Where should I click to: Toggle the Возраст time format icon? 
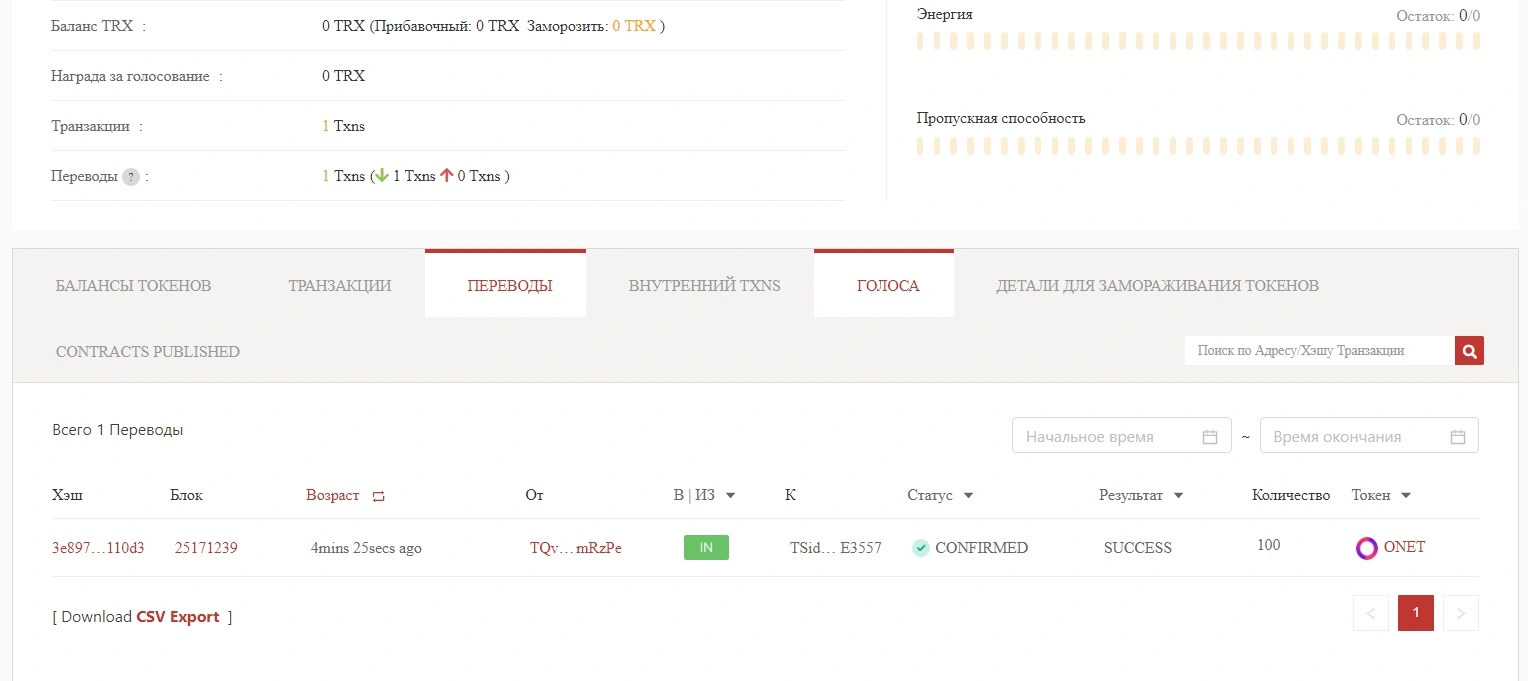coord(378,496)
